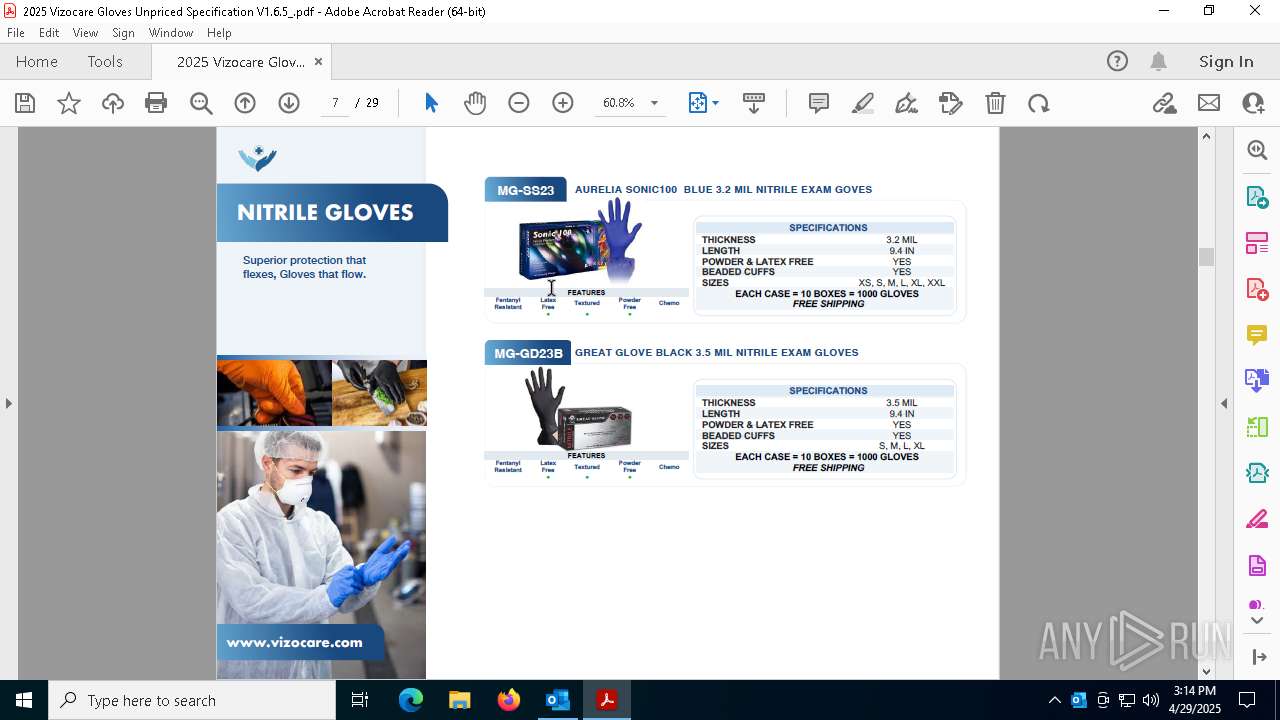The width and height of the screenshot is (1280, 720).
Task: Open fit page options icon
Action: [703, 103]
